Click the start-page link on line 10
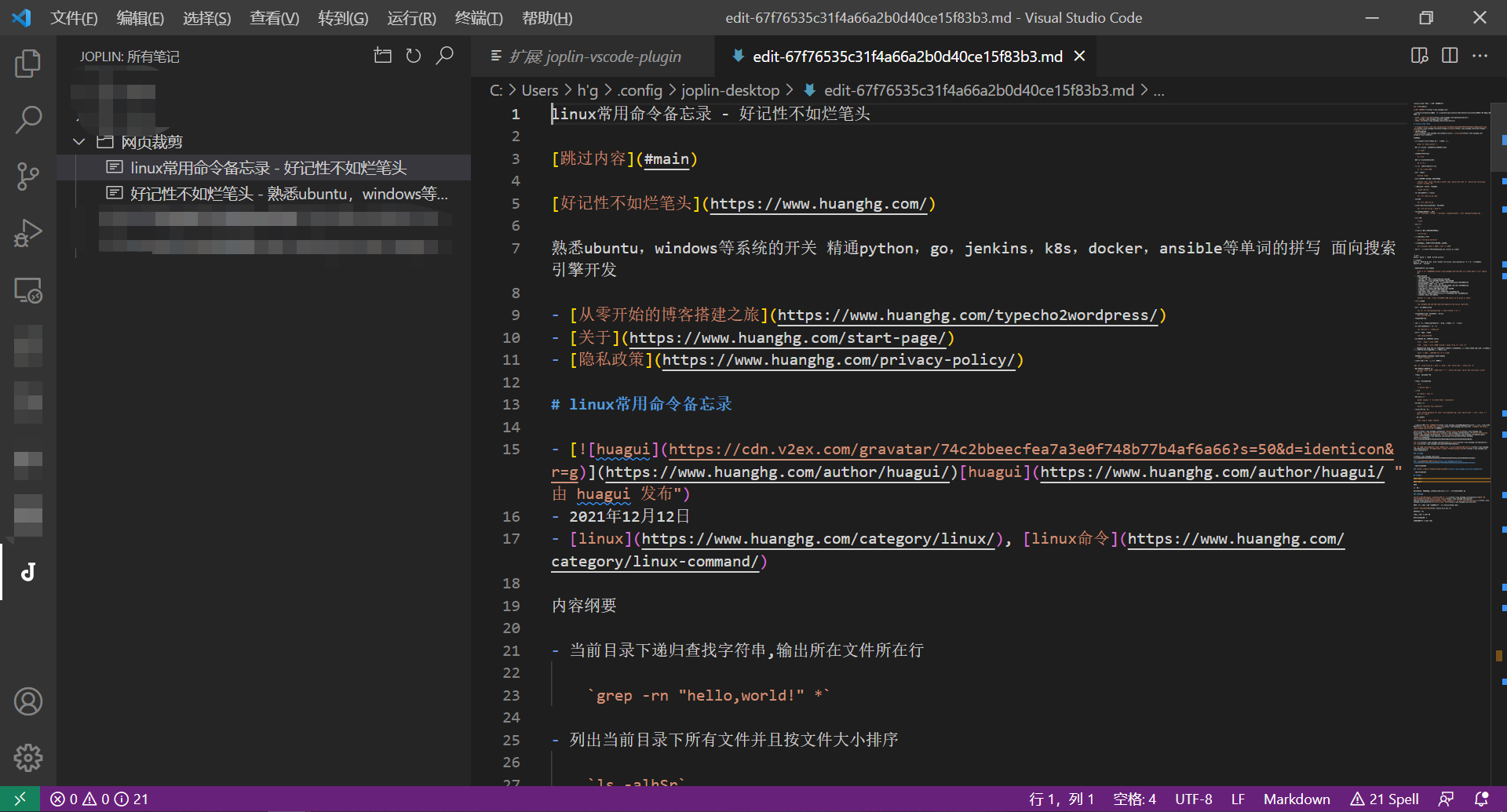1507x812 pixels. click(x=788, y=338)
